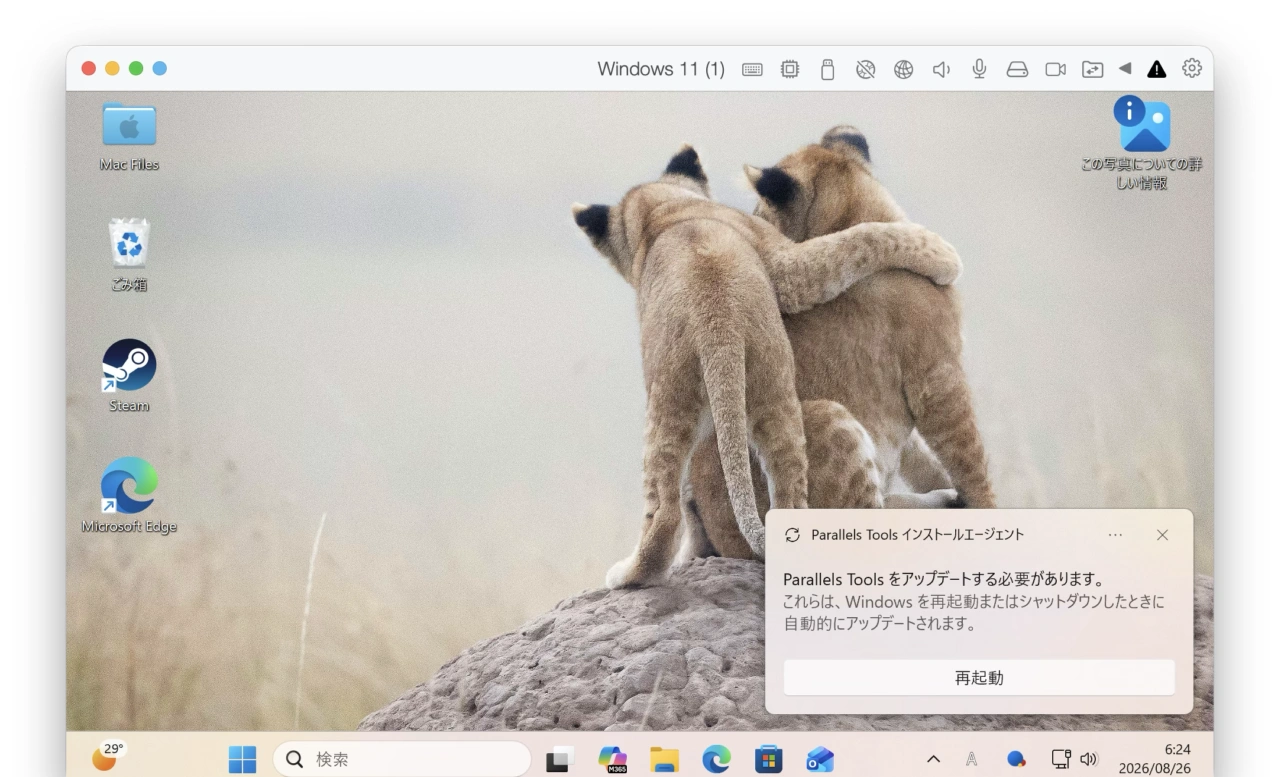Open the shared folder icon in title bar
Viewport: 1280px width, 777px height.
(x=1093, y=69)
